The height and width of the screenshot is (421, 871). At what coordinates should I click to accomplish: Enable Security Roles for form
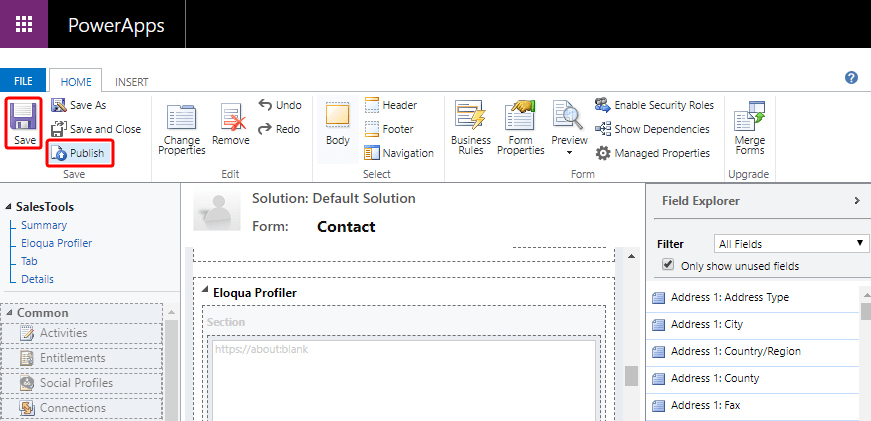pyautogui.click(x=654, y=105)
